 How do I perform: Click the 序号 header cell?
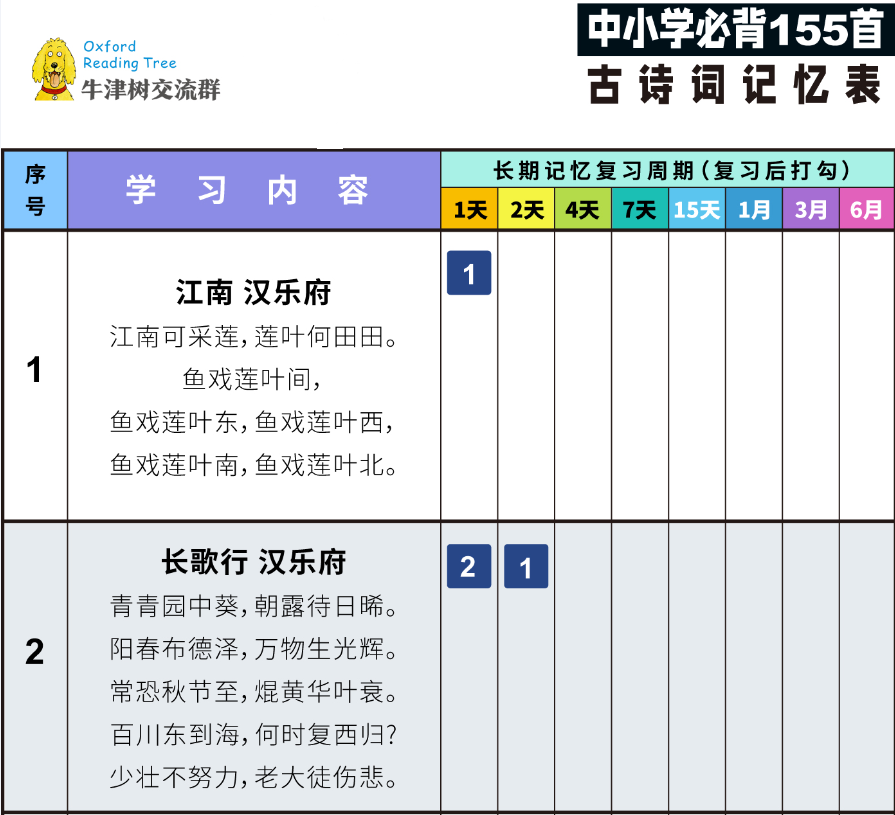(x=35, y=190)
